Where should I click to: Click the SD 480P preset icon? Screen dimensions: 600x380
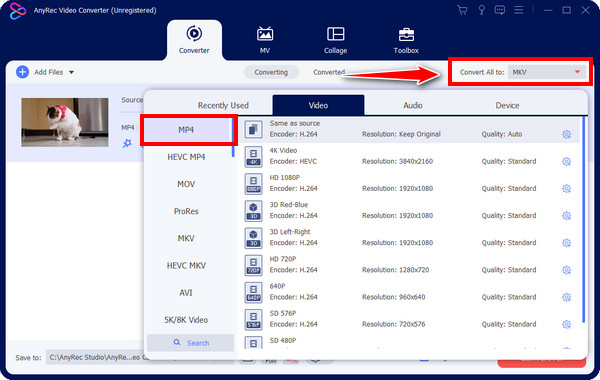tap(253, 342)
